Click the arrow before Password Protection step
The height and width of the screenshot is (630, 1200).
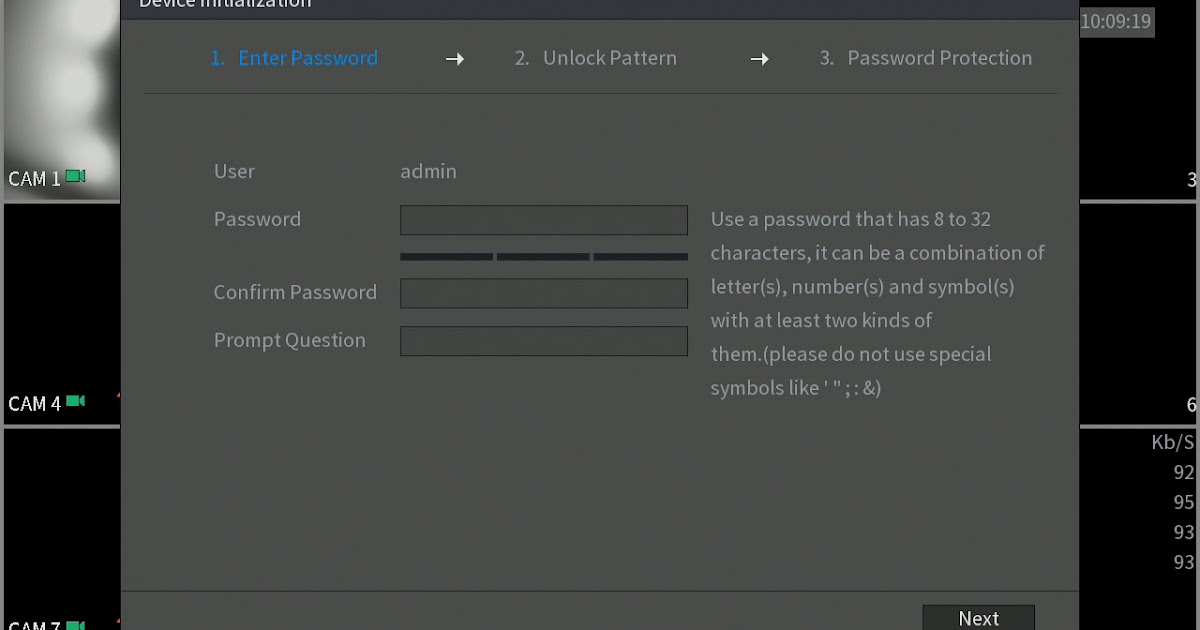760,59
